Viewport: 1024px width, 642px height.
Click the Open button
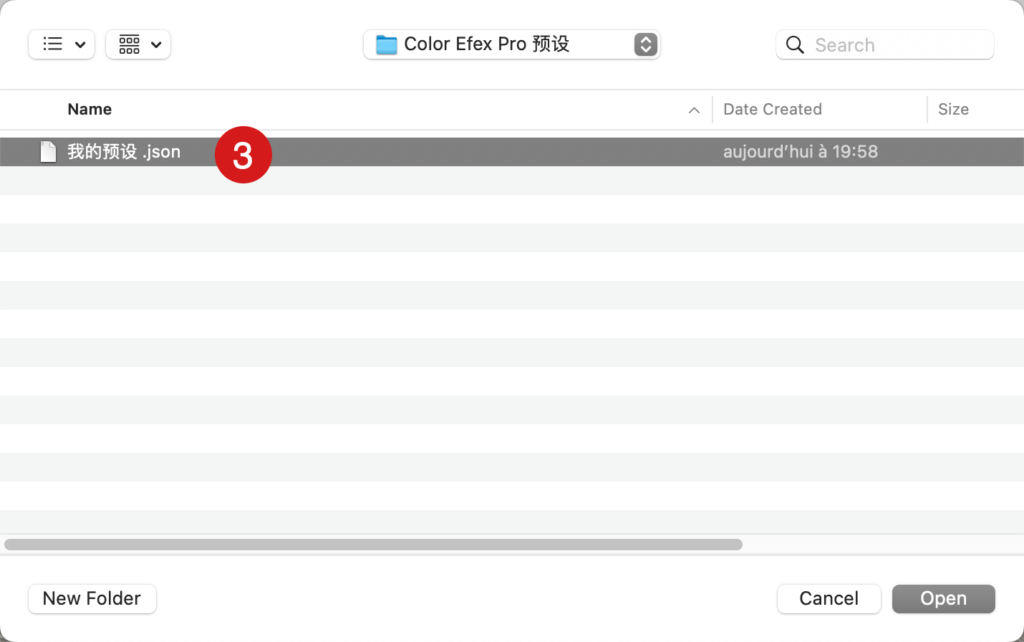click(x=943, y=598)
